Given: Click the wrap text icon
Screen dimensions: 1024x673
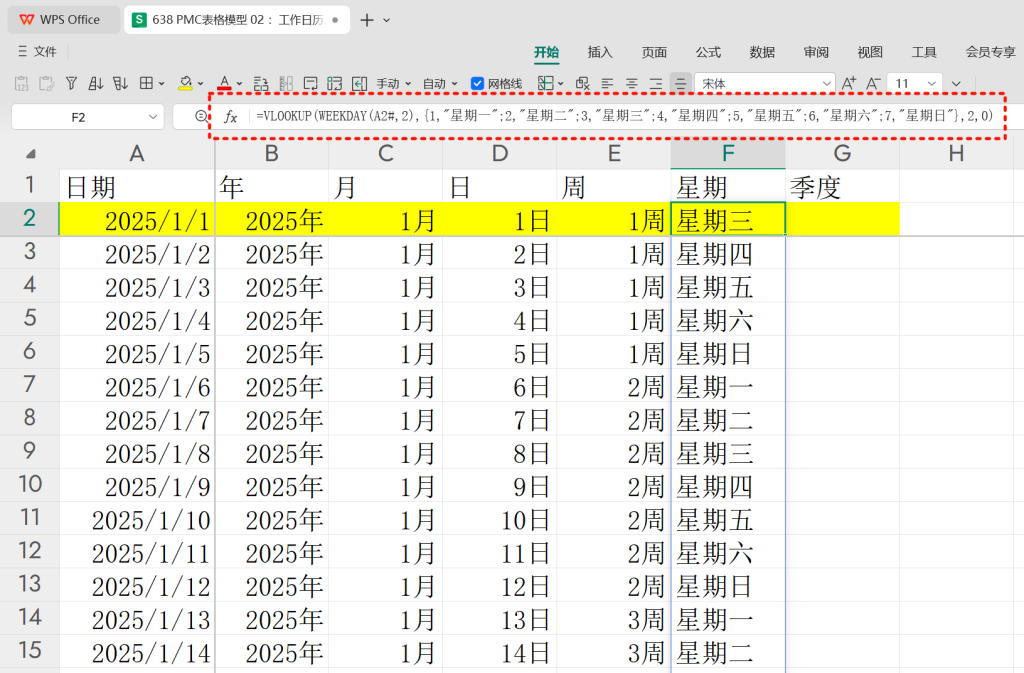Looking at the screenshot, I should (311, 84).
